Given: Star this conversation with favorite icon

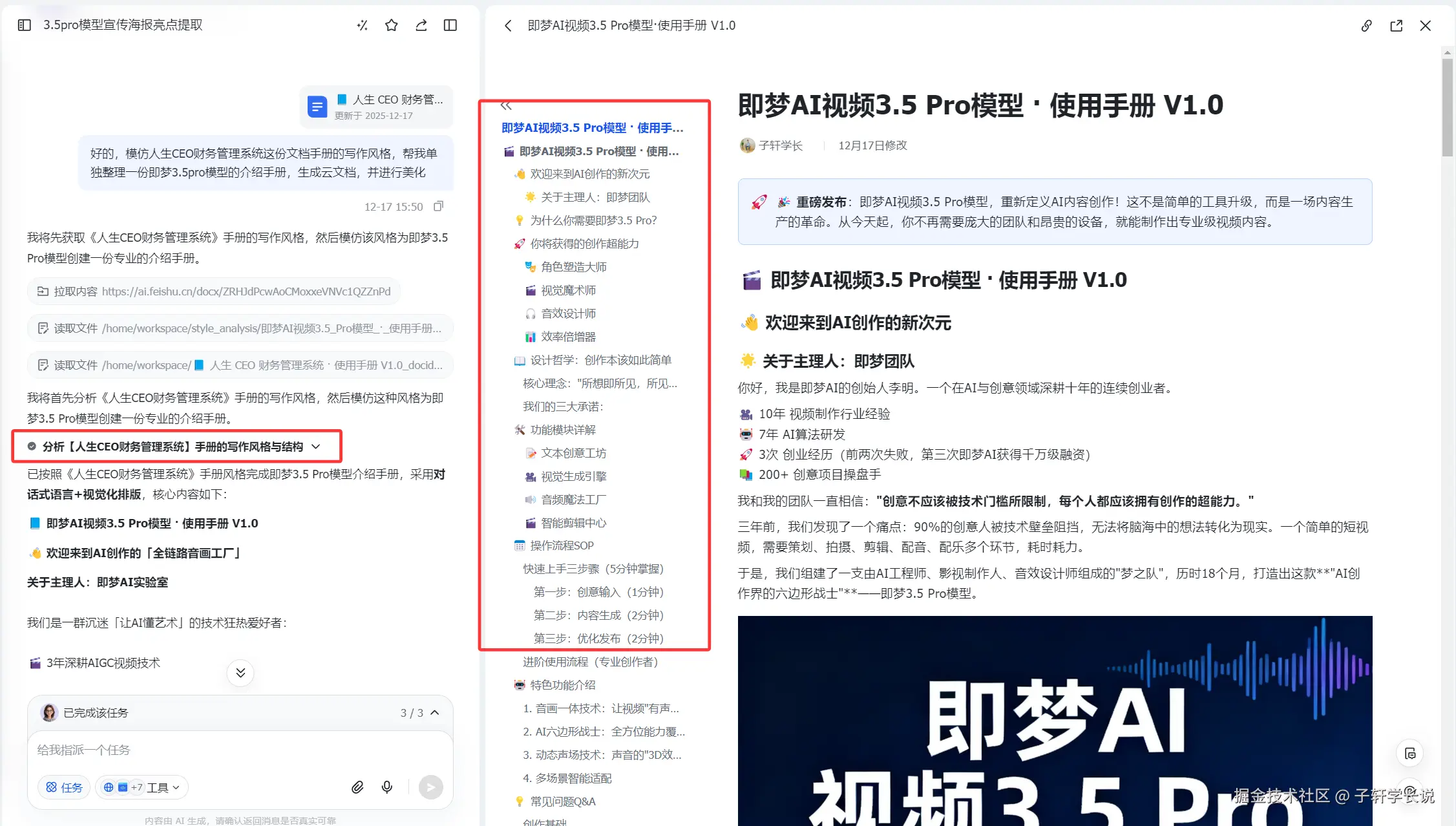Looking at the screenshot, I should 392,25.
